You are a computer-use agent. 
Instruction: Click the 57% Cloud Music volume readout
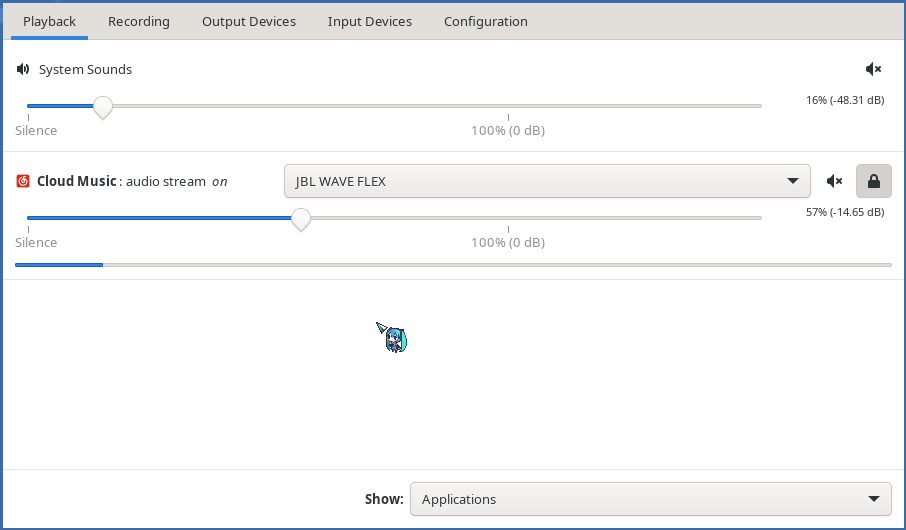click(x=845, y=212)
